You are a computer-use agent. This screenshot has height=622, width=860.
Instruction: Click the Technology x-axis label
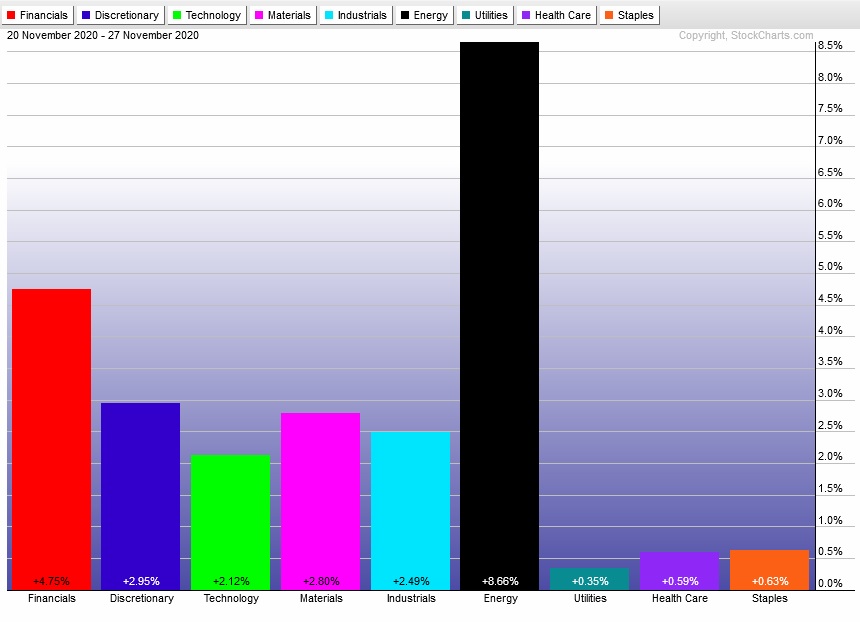click(231, 598)
